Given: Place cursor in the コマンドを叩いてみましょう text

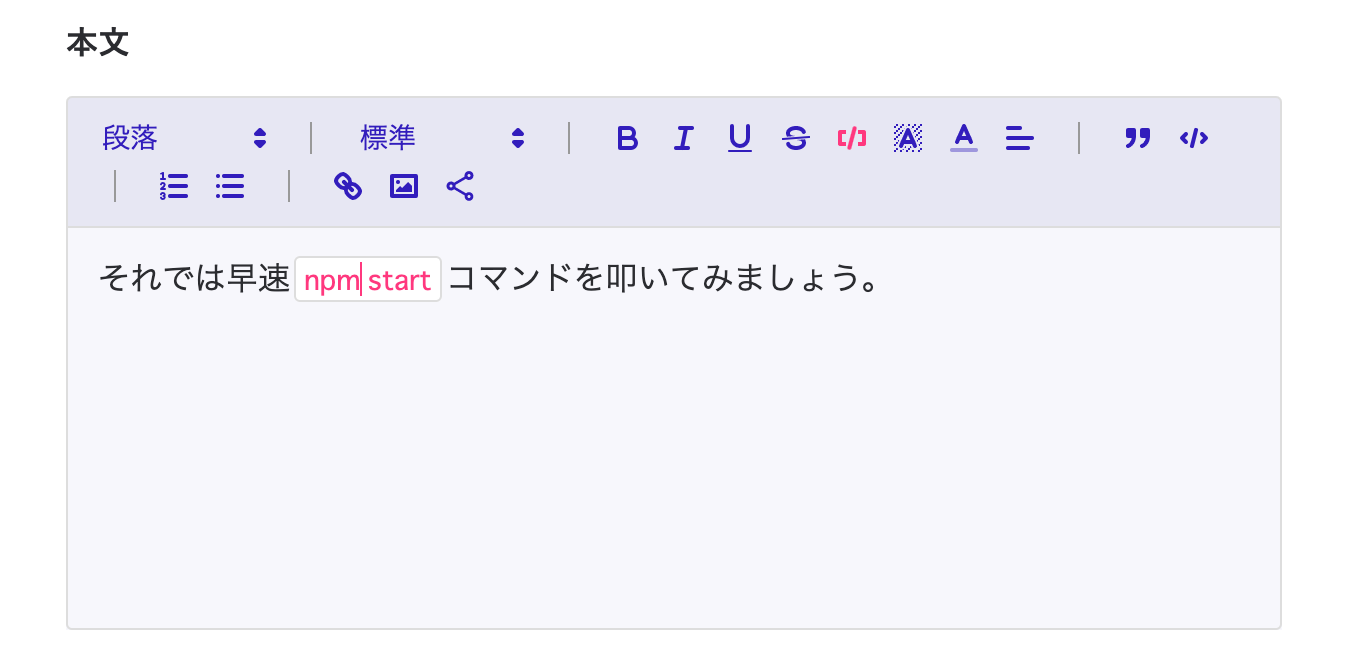Looking at the screenshot, I should click(x=660, y=279).
